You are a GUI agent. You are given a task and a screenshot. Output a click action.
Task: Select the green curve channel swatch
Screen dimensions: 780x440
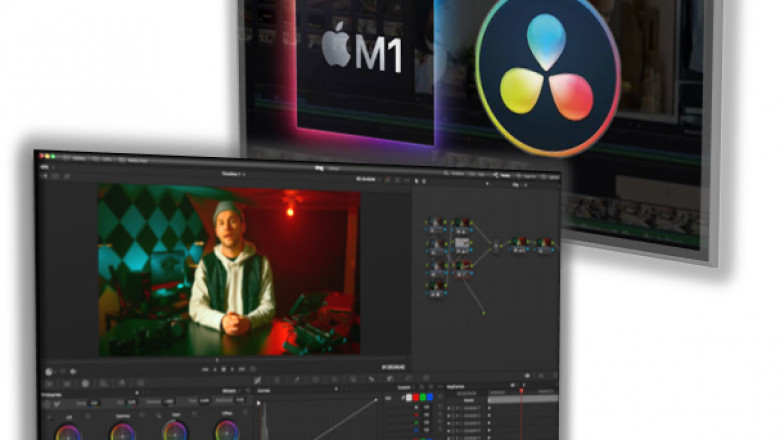click(423, 397)
